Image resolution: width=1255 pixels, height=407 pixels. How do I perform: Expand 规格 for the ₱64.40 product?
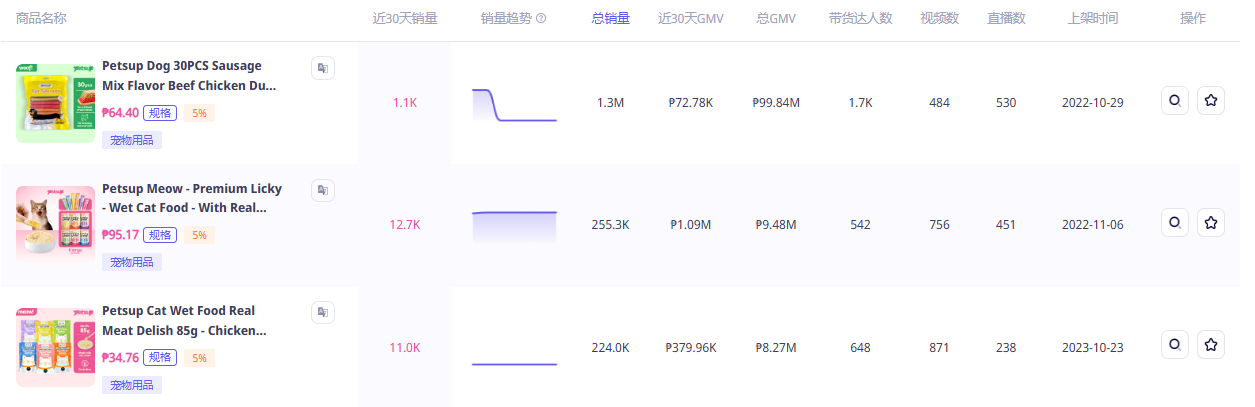point(160,113)
